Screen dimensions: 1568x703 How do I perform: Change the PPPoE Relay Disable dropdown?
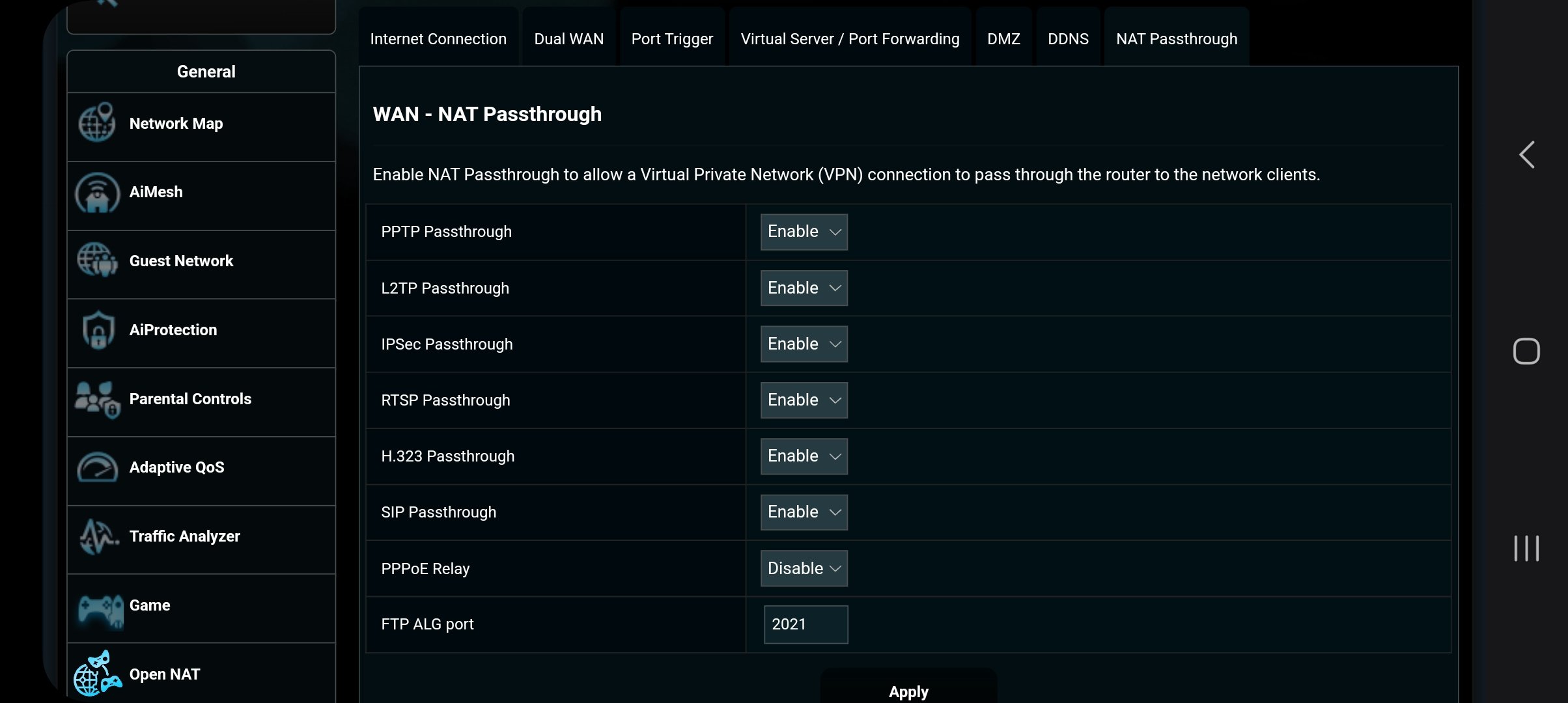click(x=804, y=568)
